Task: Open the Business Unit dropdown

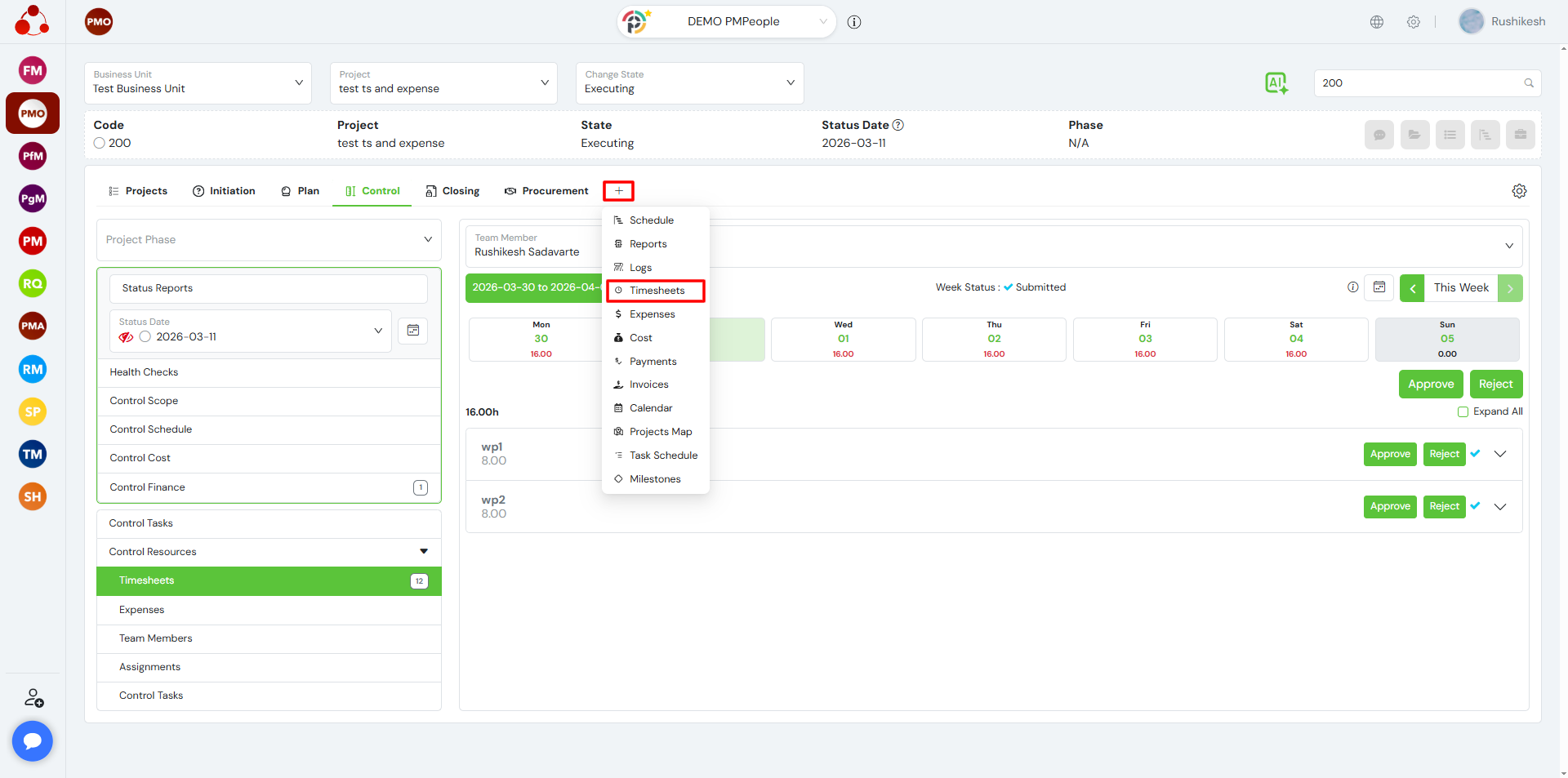Action: click(x=198, y=83)
